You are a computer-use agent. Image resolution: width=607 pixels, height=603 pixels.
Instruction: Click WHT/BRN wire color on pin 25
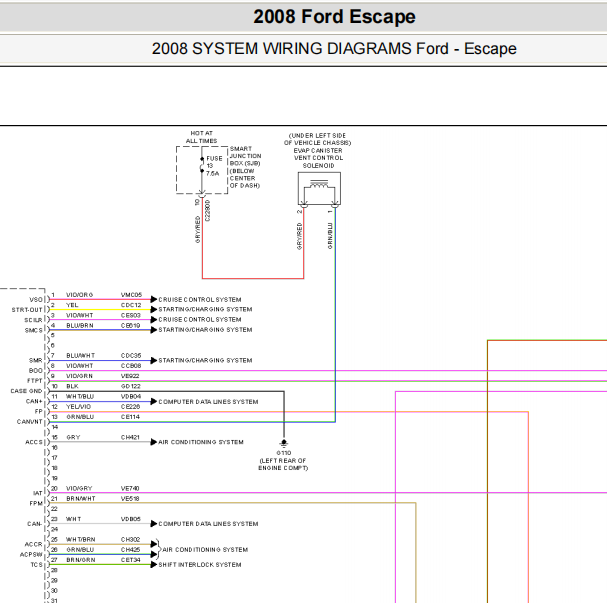81,540
